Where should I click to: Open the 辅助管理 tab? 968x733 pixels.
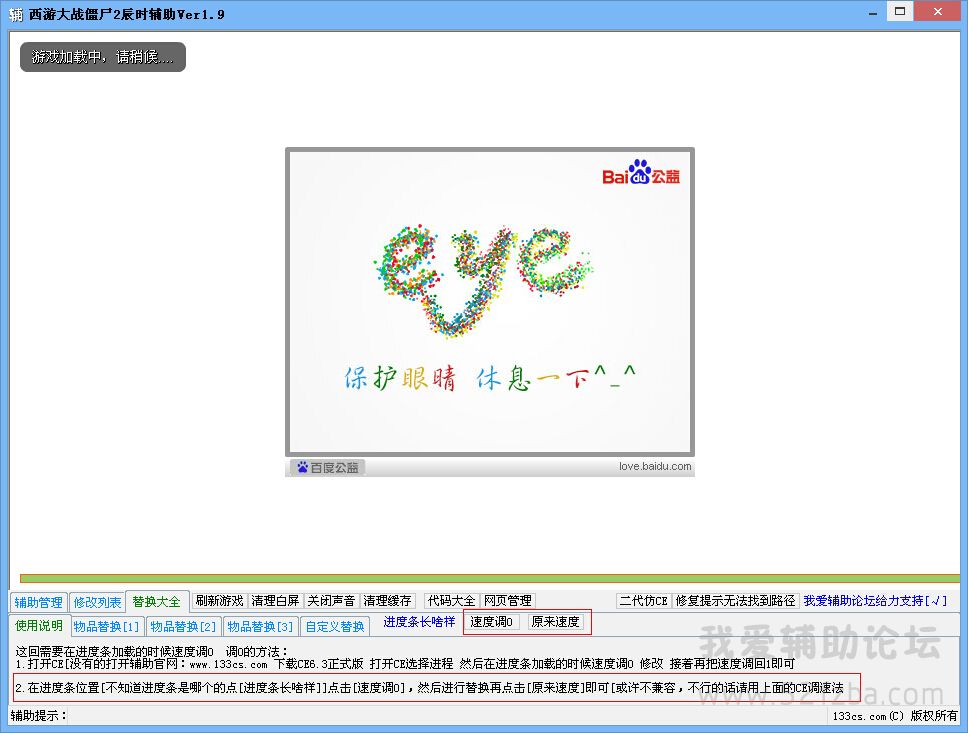38,602
